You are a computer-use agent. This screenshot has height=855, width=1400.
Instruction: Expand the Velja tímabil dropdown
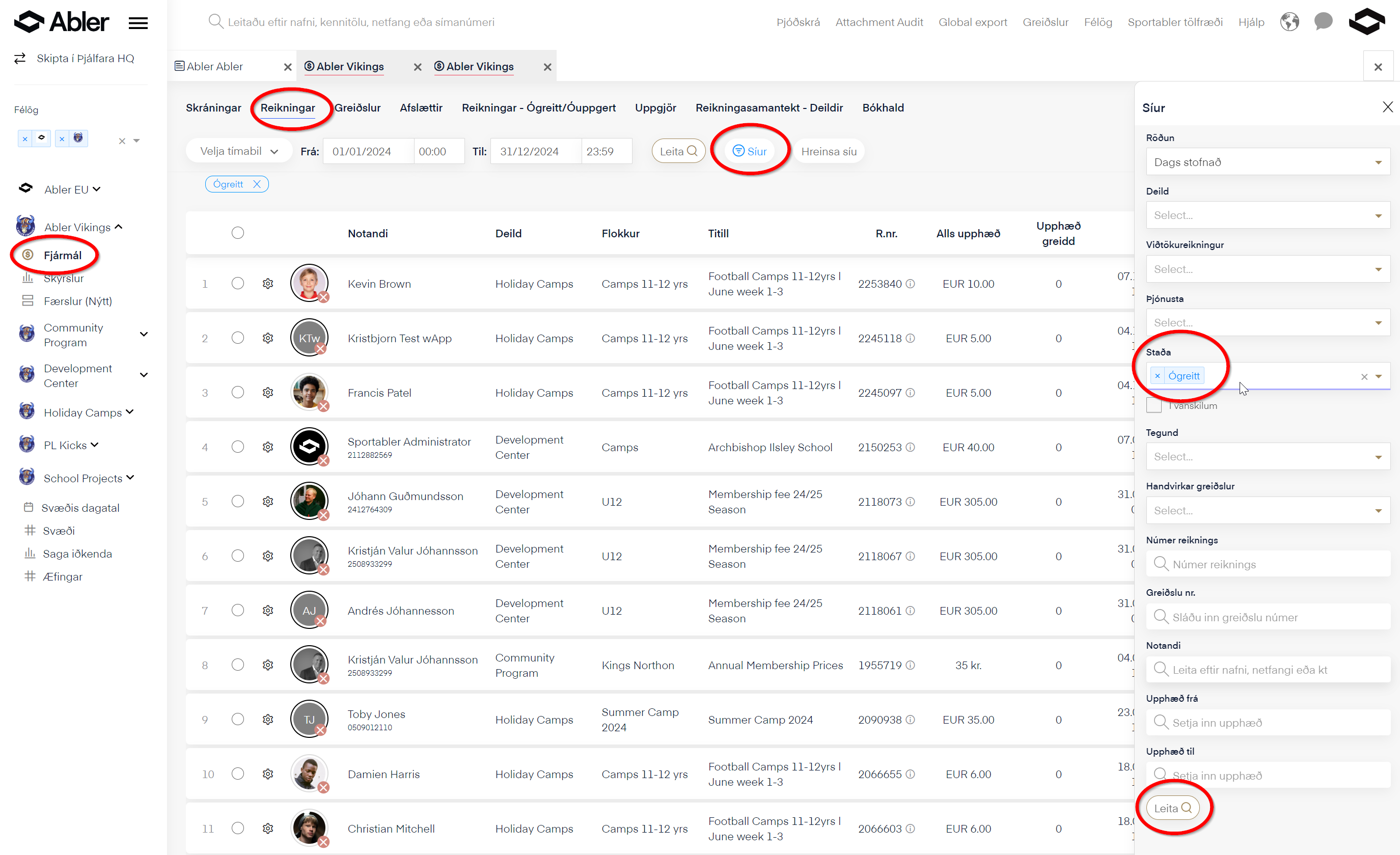[x=239, y=151]
